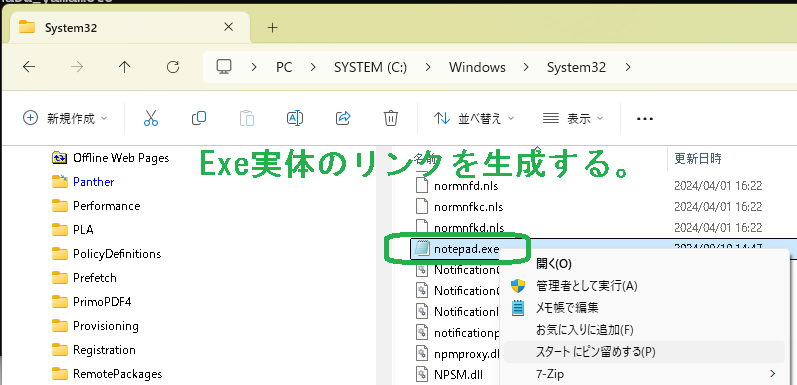Expand chevron after Windows in address bar
Screen dimensions: 797x385
tap(526, 67)
